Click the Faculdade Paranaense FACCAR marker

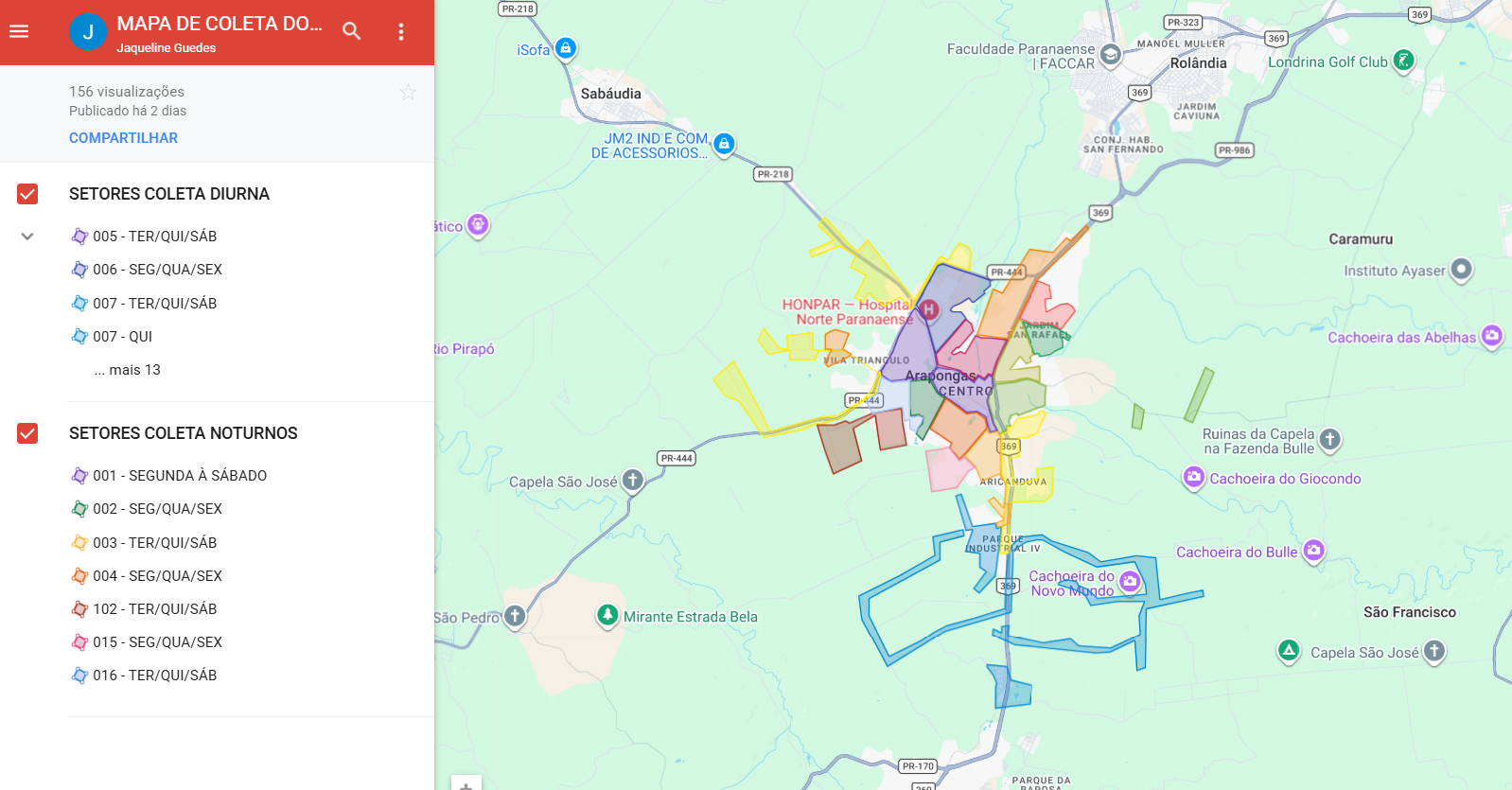tap(1111, 55)
